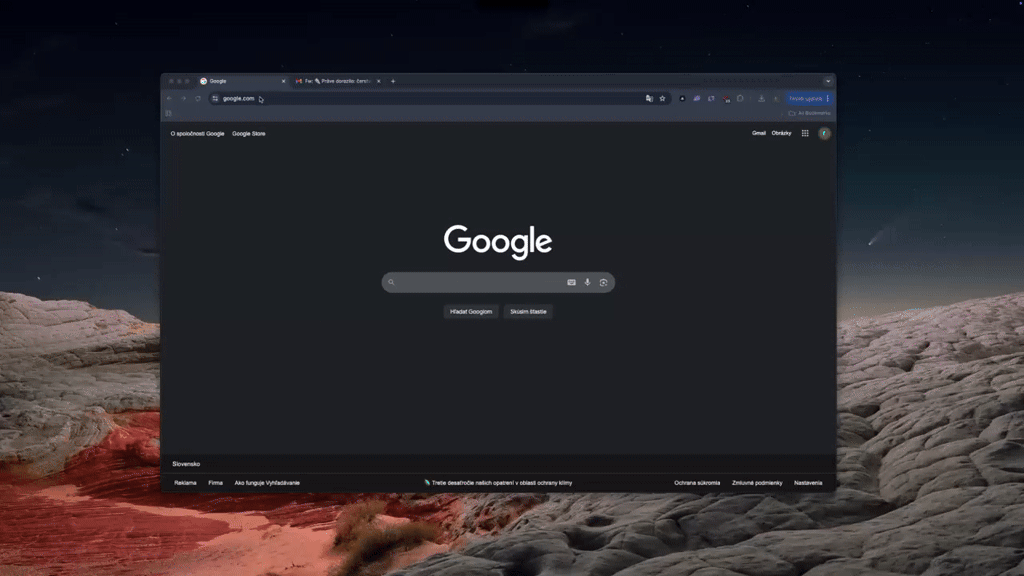Expand the tab search dropdown arrow

click(828, 81)
